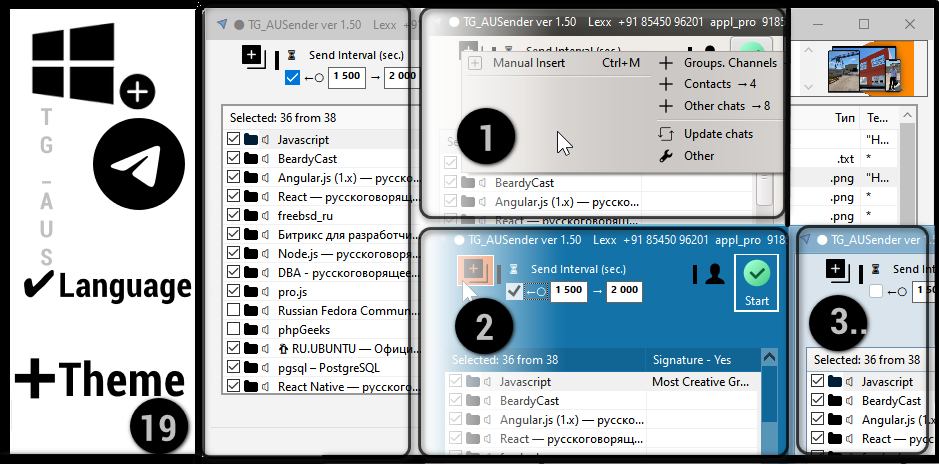This screenshot has height=464, width=939.
Task: Click the Тип column header
Action: pyautogui.click(x=844, y=118)
